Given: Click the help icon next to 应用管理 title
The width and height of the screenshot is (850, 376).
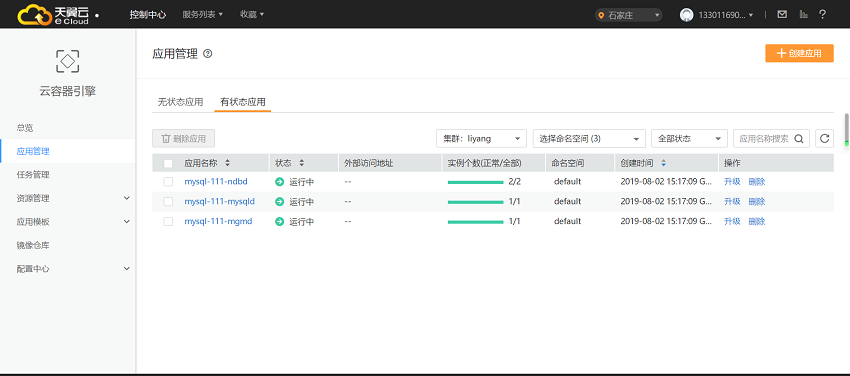Looking at the screenshot, I should pos(207,54).
